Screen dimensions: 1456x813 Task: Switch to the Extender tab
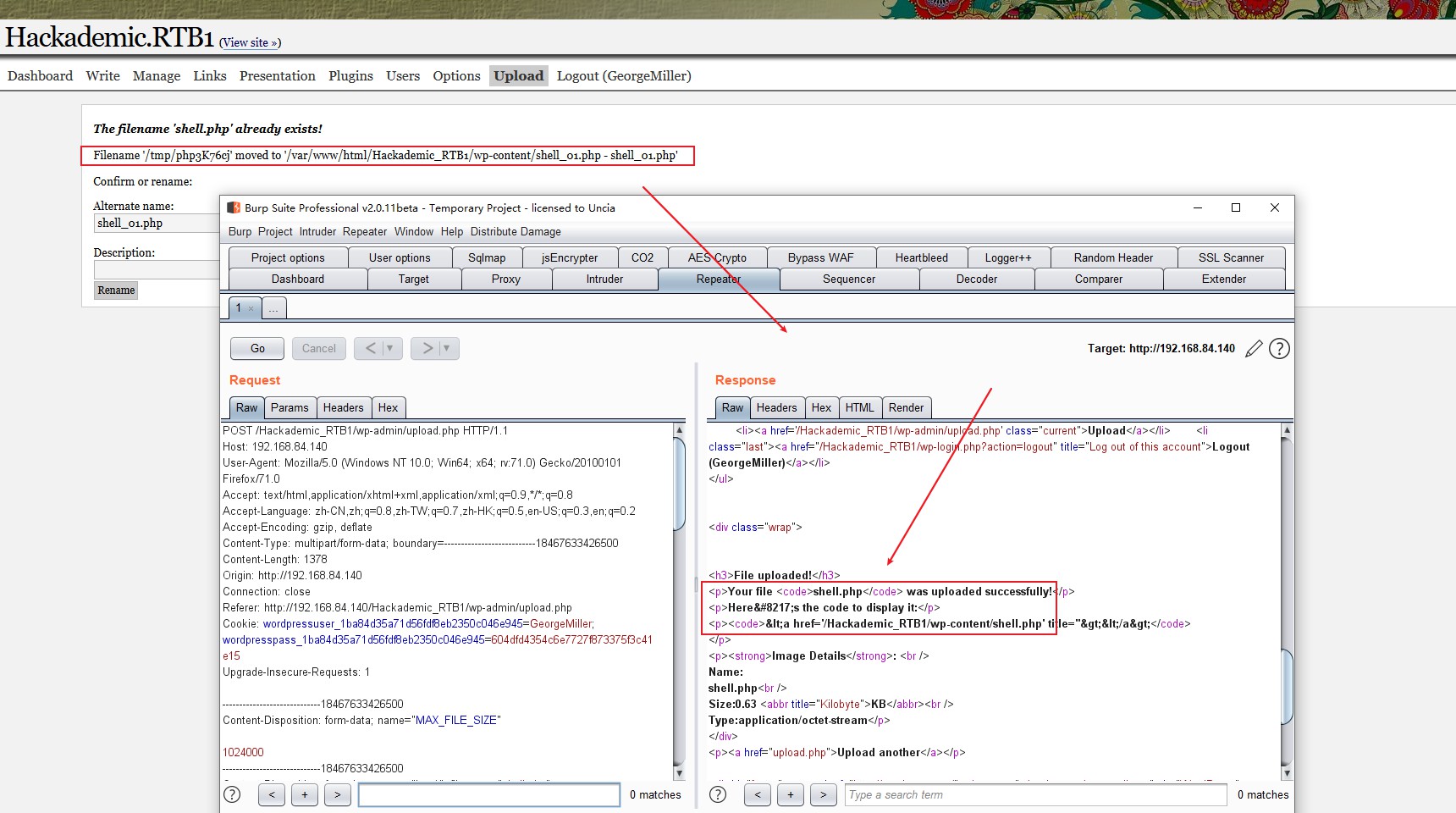[1224, 279]
